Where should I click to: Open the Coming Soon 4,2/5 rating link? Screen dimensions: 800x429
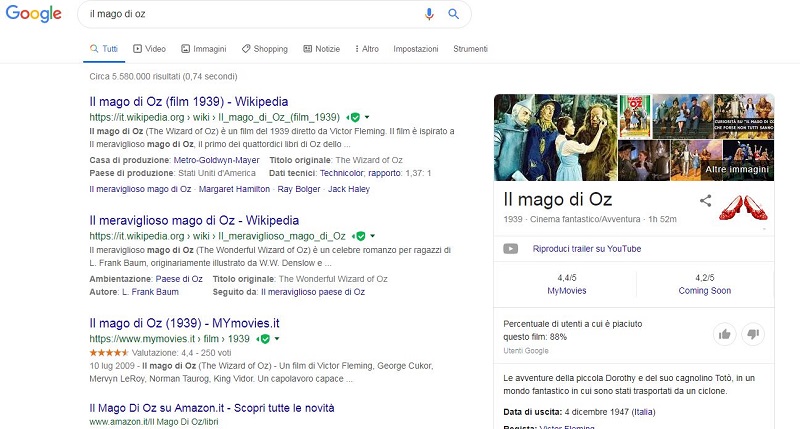[x=705, y=284]
